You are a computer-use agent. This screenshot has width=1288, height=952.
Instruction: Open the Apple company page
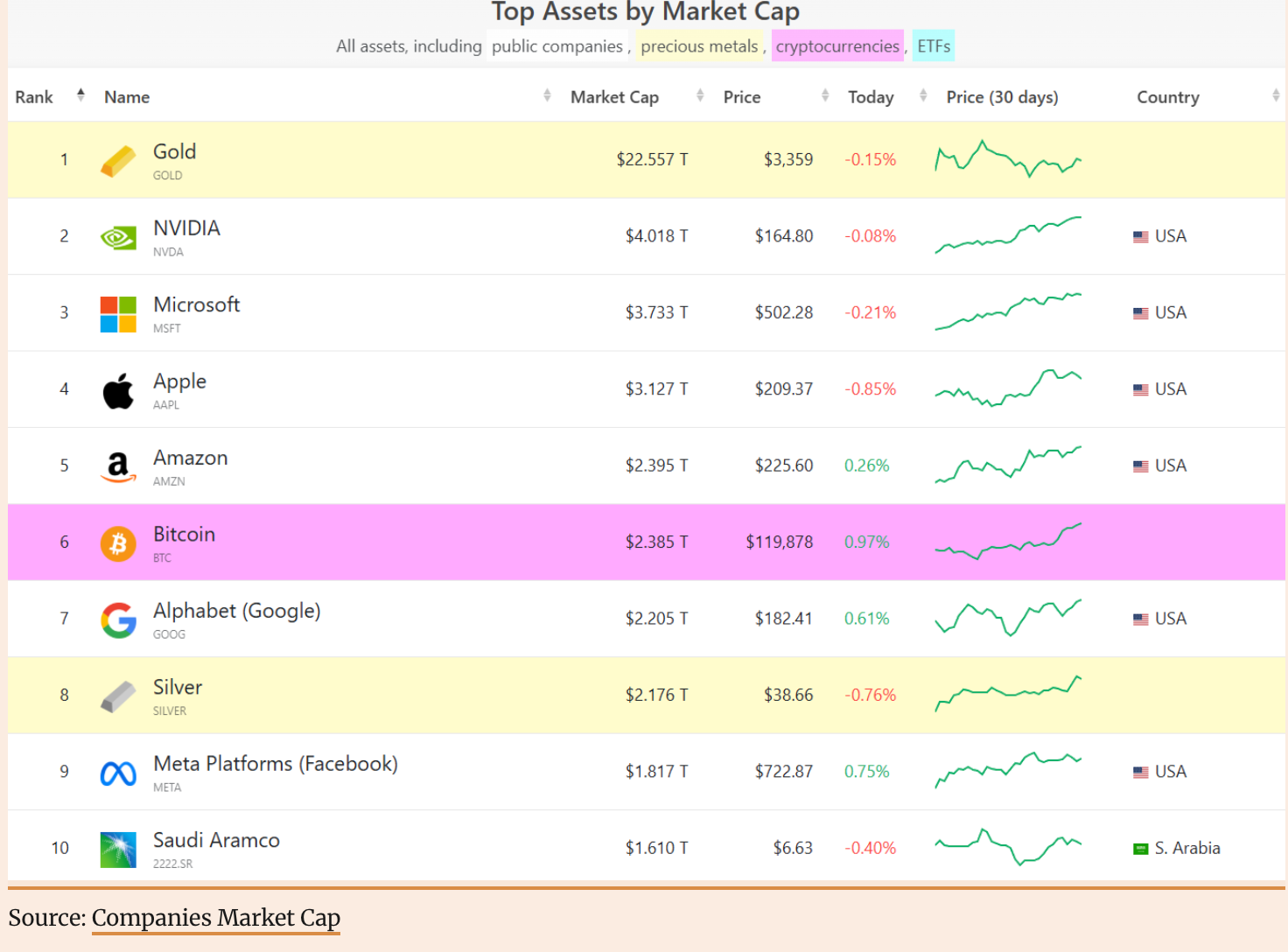[x=179, y=381]
